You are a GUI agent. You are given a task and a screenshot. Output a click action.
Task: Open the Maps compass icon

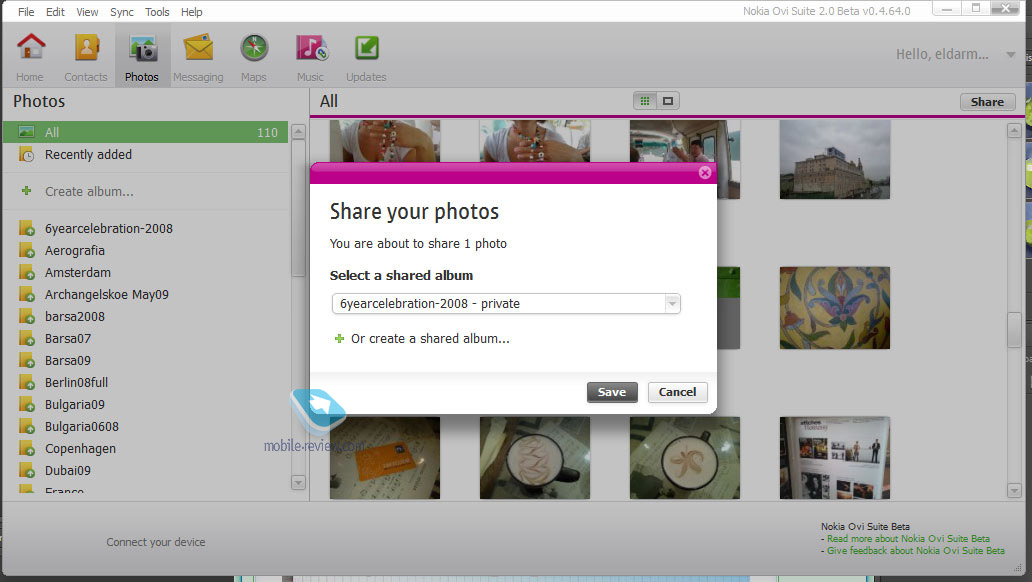[x=254, y=48]
